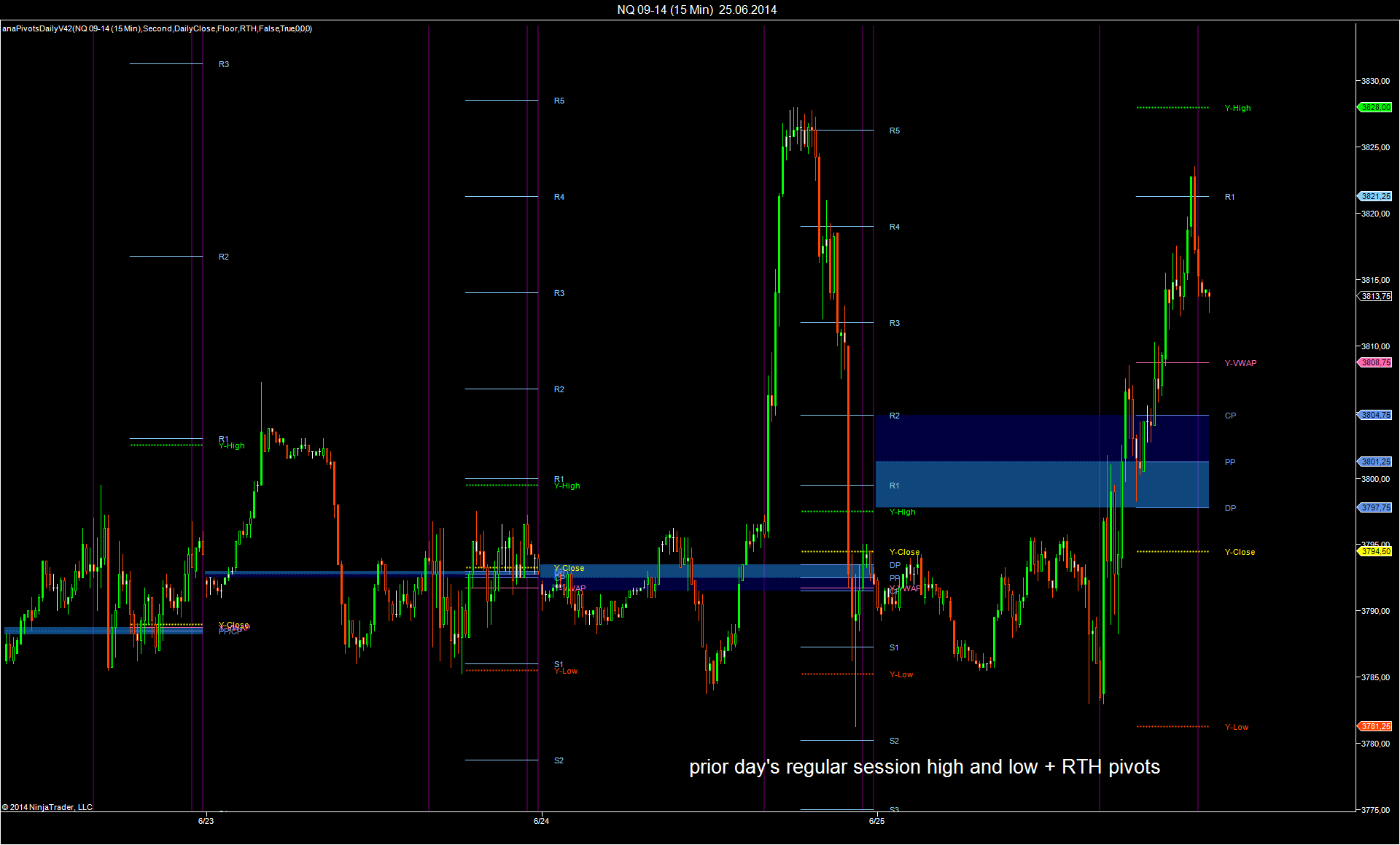Click the rightmost R4 pivot label
Viewport: 1400px width, 845px height.
[895, 227]
